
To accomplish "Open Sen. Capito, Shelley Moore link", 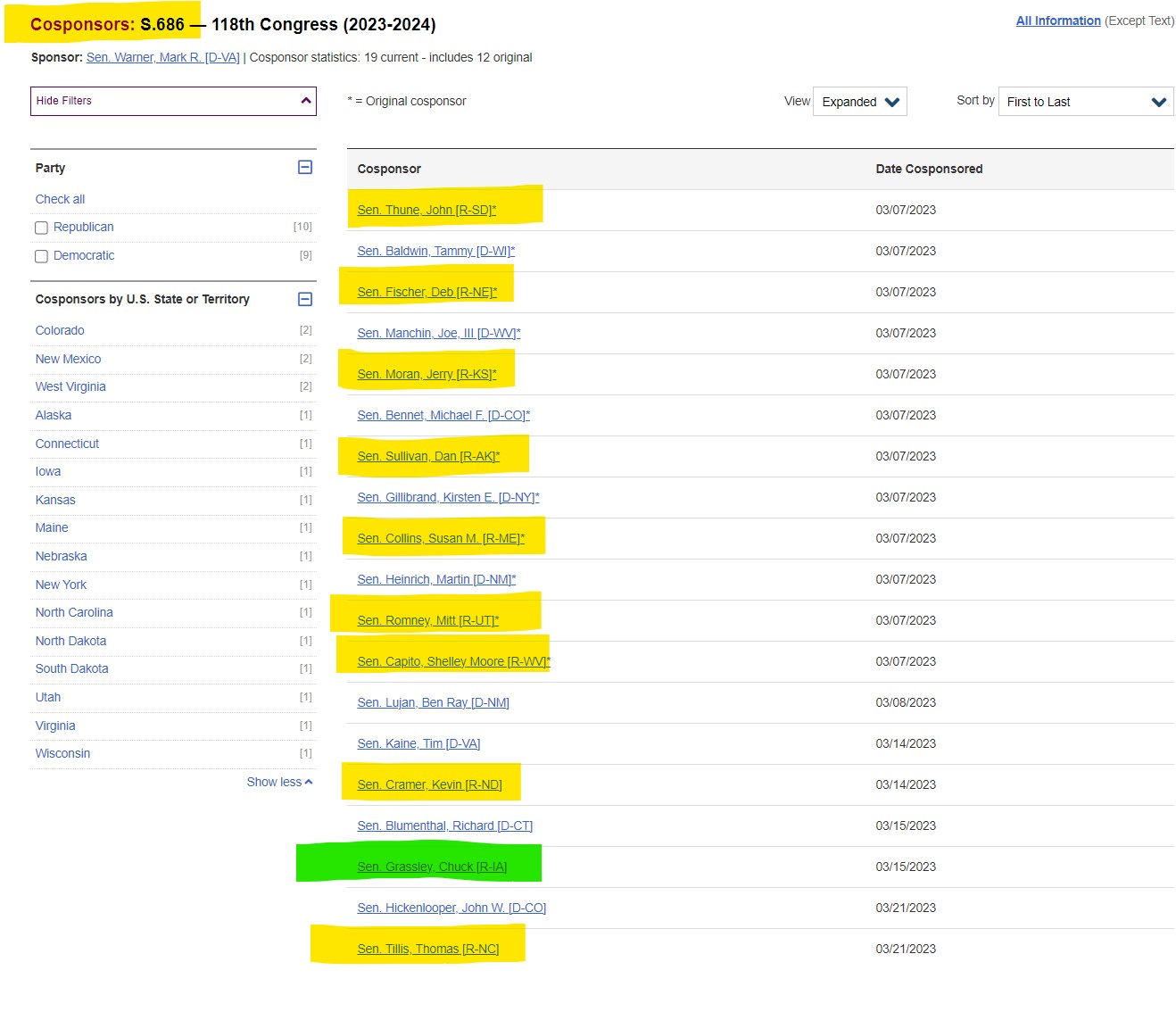I will coord(454,661).
